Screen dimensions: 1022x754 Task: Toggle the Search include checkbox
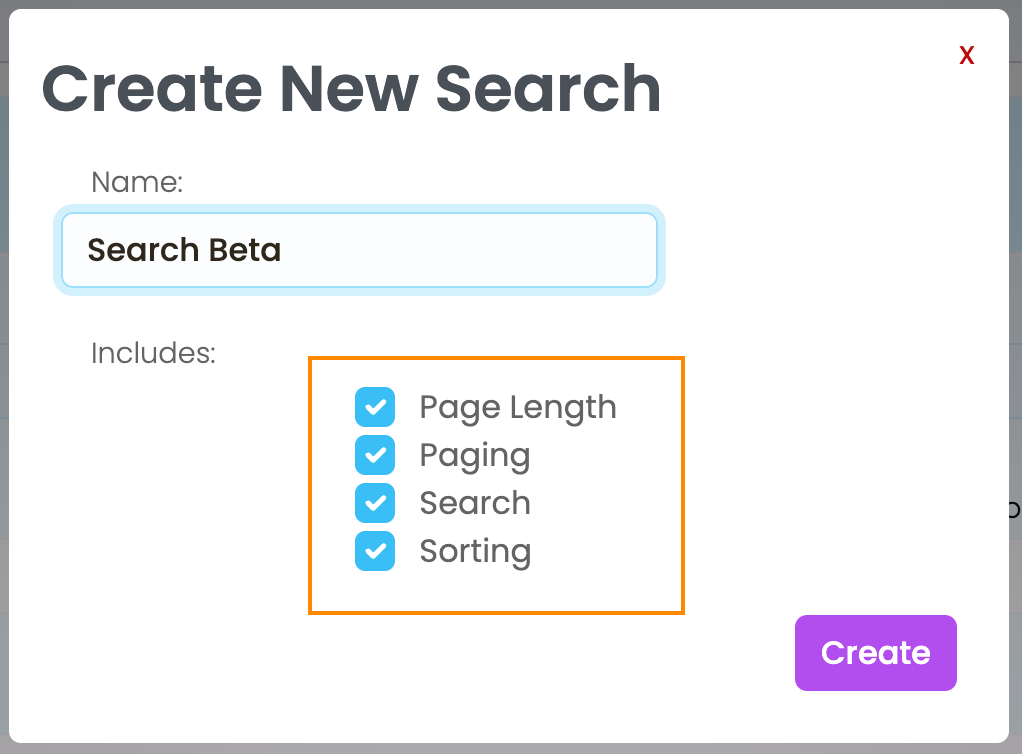[375, 503]
